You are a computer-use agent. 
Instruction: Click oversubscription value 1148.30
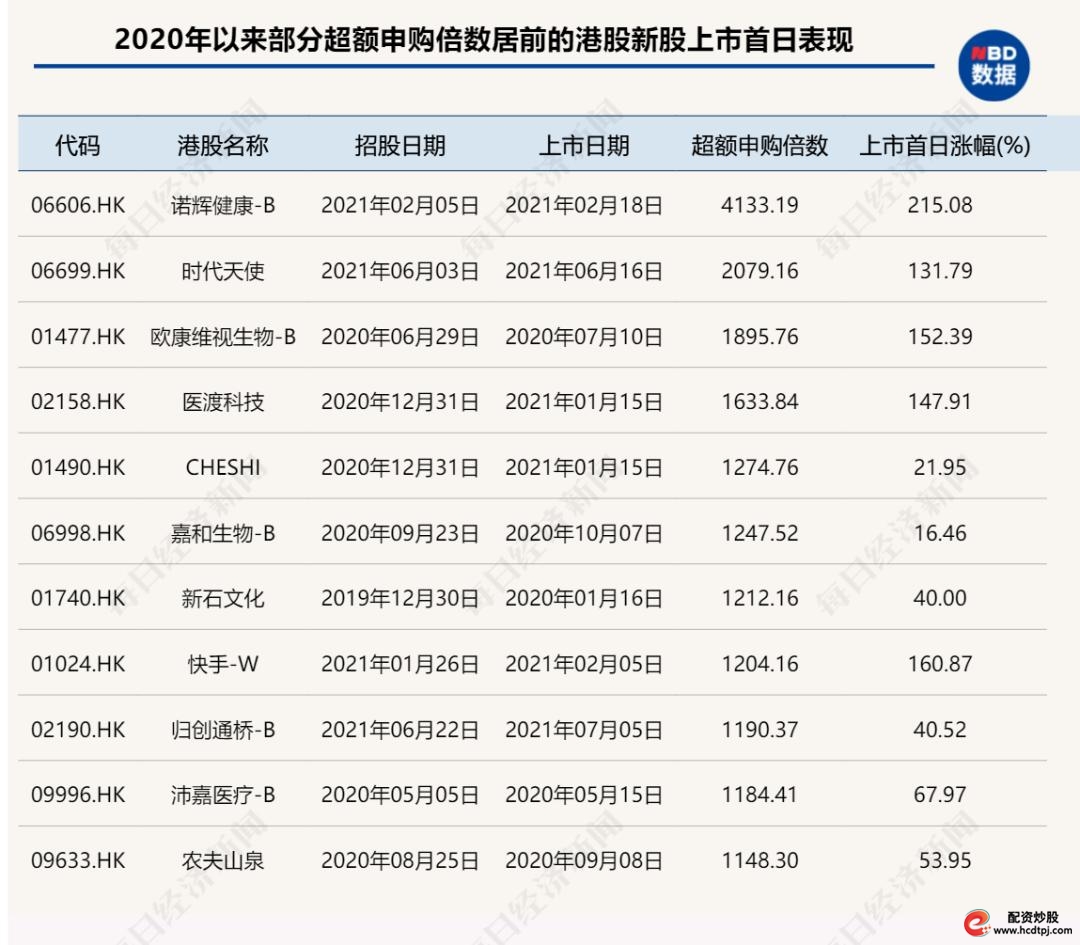click(x=760, y=860)
